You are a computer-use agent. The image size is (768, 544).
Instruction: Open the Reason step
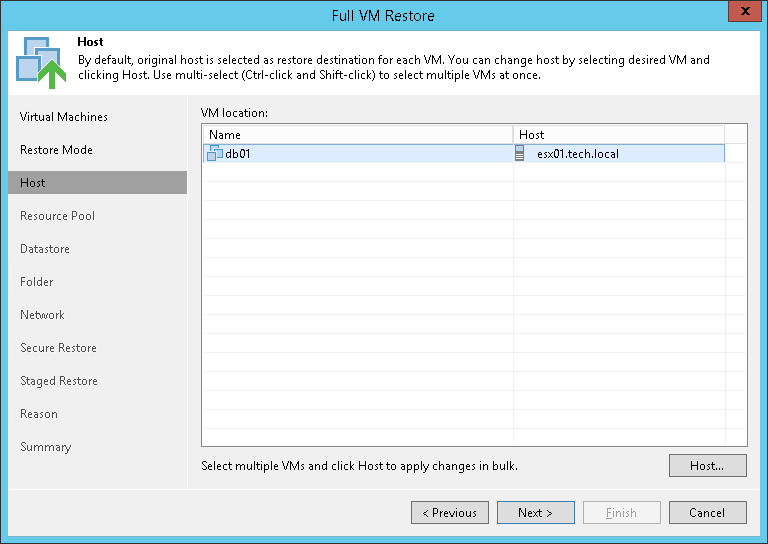pyautogui.click(x=39, y=414)
